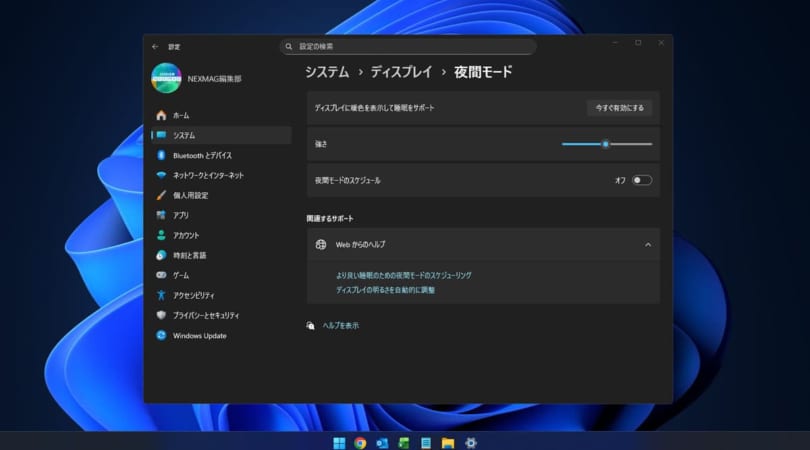Click the ヘルプを表示 link
The height and width of the screenshot is (450, 810).
click(x=340, y=325)
